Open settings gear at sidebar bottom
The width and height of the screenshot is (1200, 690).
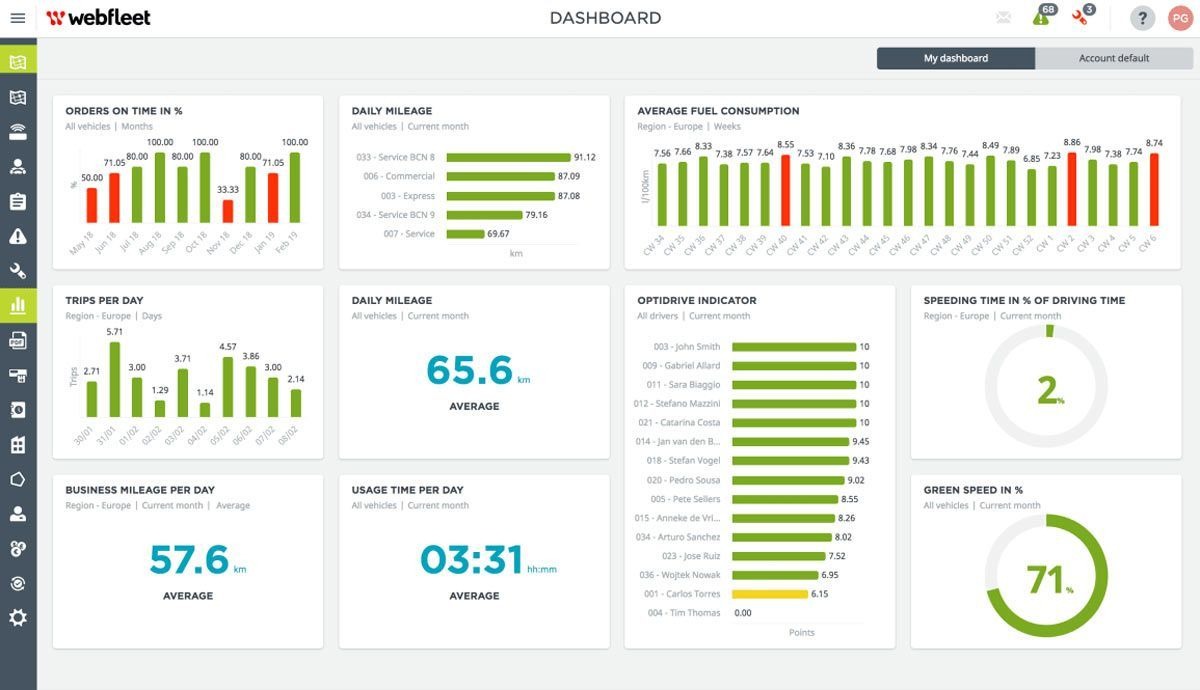point(18,618)
